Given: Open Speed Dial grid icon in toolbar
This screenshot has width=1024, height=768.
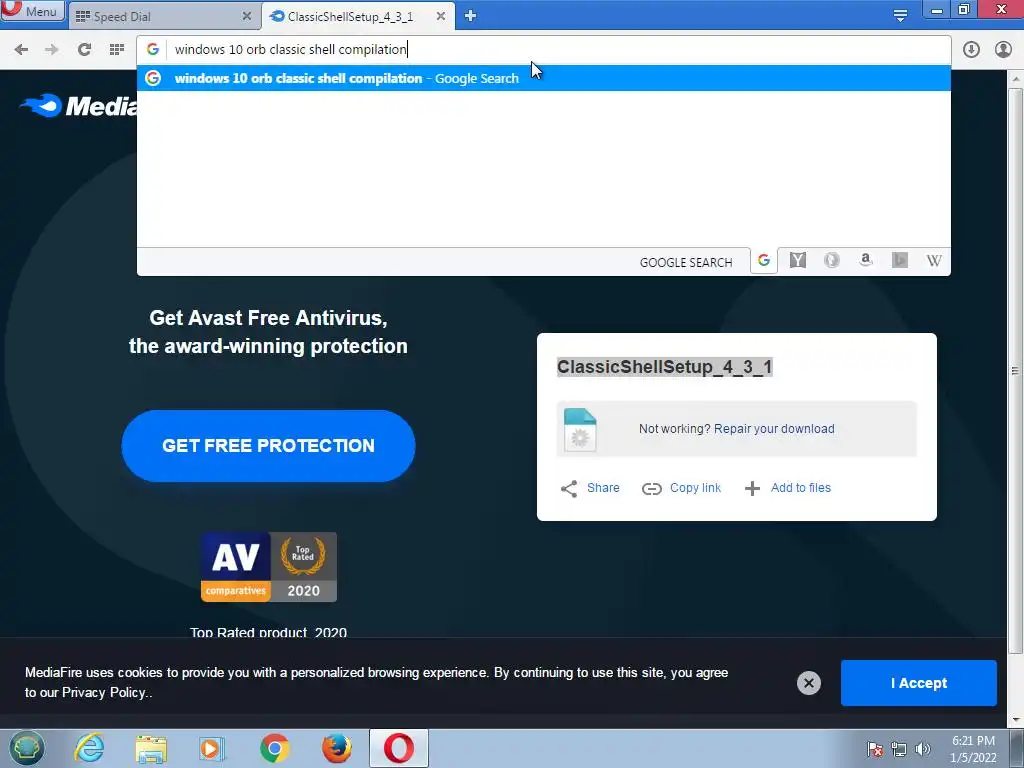Looking at the screenshot, I should pyautogui.click(x=117, y=50).
